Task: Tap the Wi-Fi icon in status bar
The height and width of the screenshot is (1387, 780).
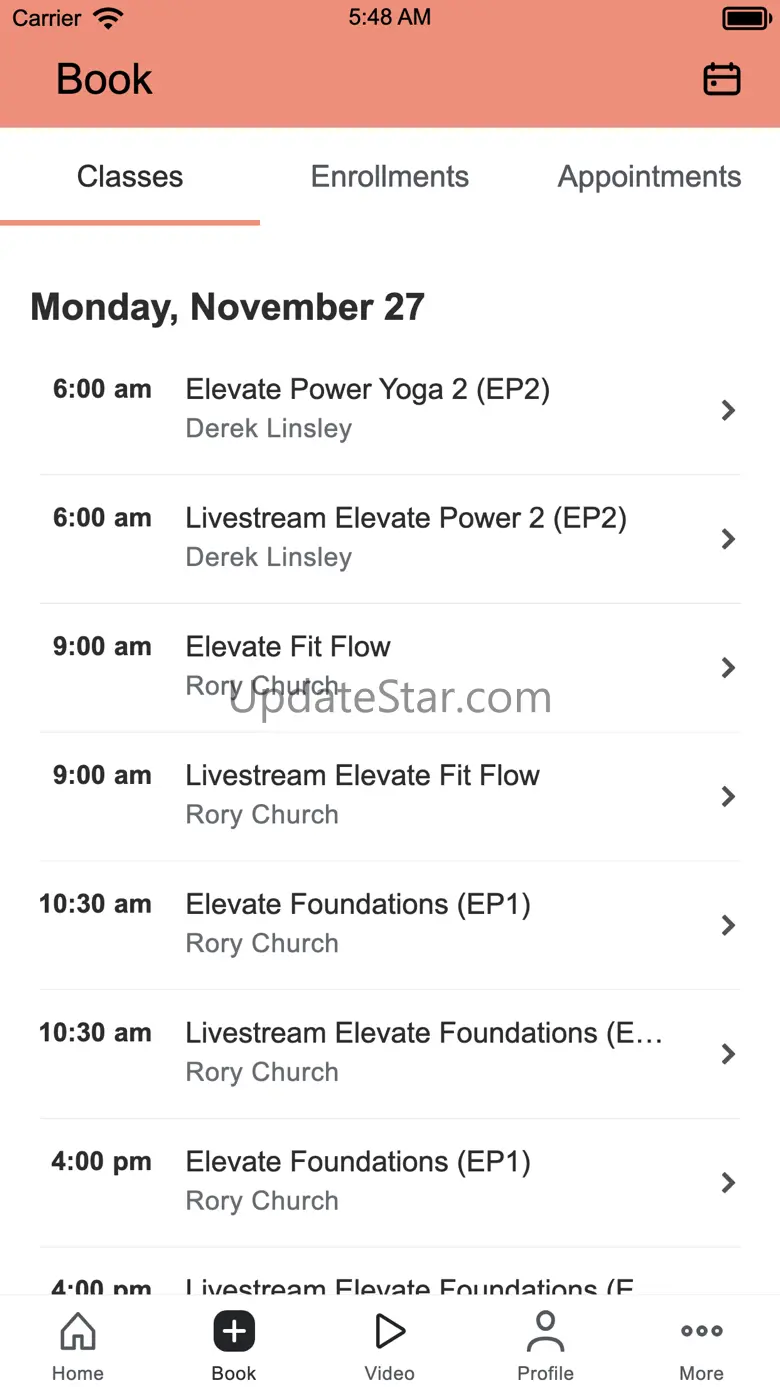Action: (x=107, y=18)
